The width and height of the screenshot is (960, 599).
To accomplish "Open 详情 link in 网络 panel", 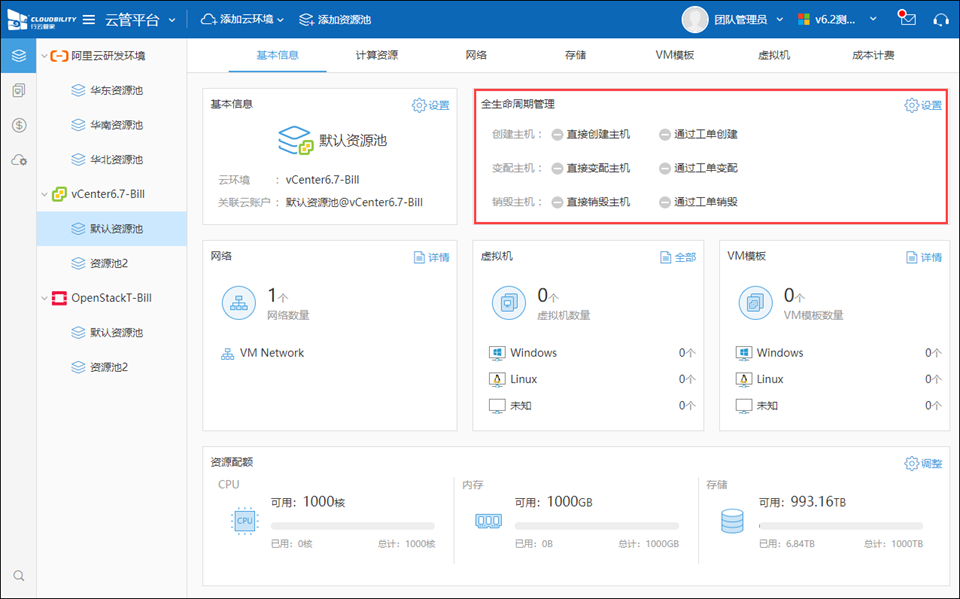I will [x=432, y=258].
